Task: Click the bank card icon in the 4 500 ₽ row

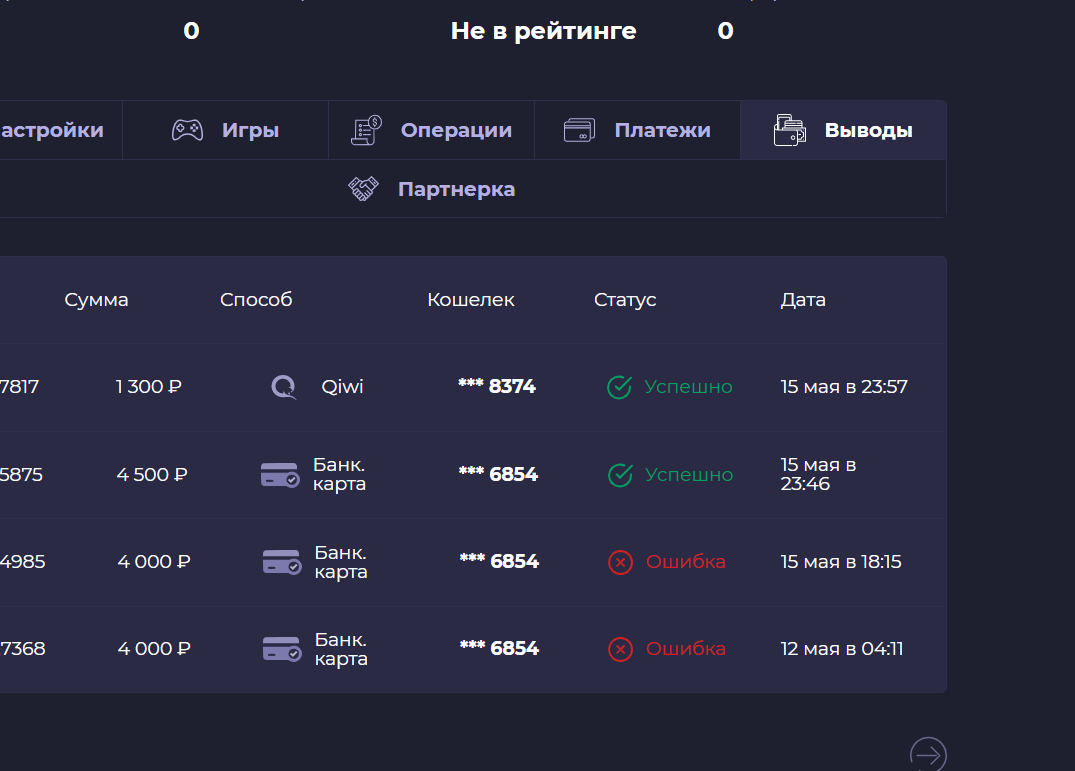Action: (x=280, y=474)
